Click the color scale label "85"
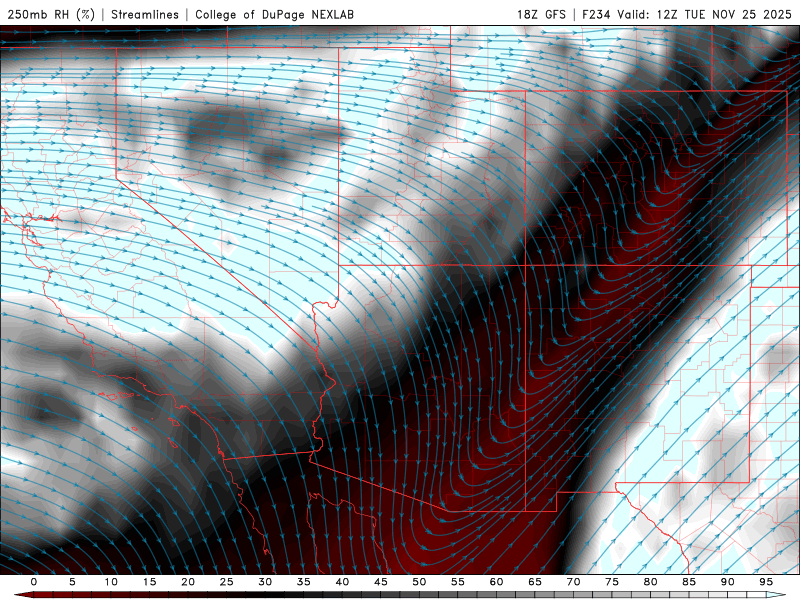This screenshot has height=600, width=800. 689,582
